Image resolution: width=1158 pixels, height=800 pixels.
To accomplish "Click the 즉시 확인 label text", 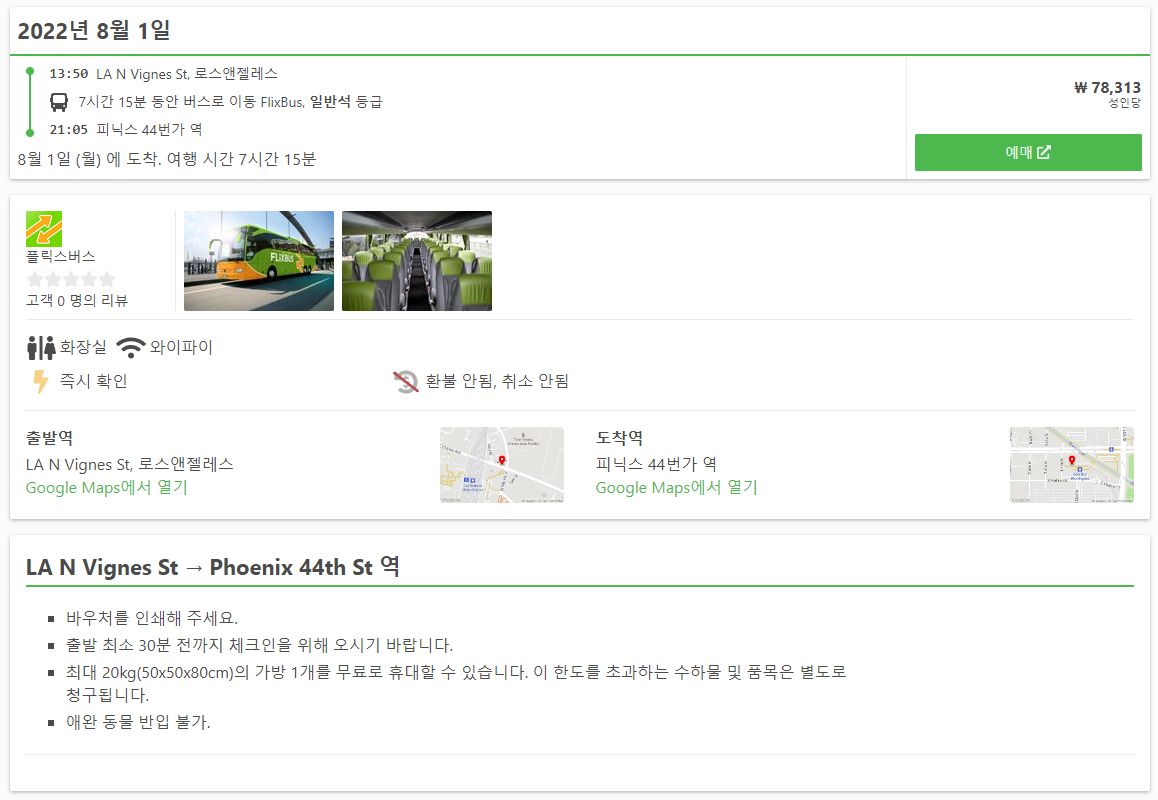I will point(94,381).
